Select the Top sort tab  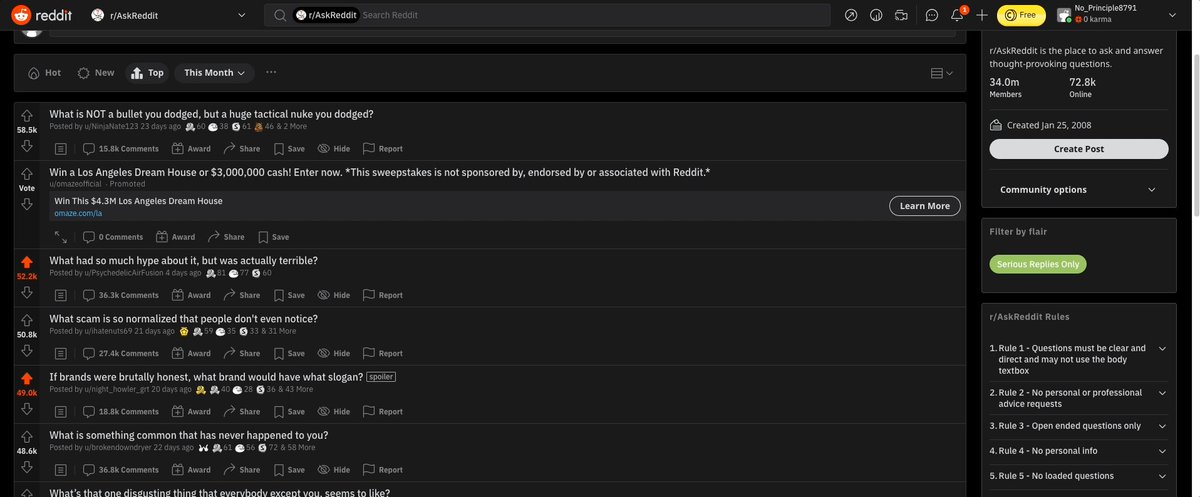147,73
